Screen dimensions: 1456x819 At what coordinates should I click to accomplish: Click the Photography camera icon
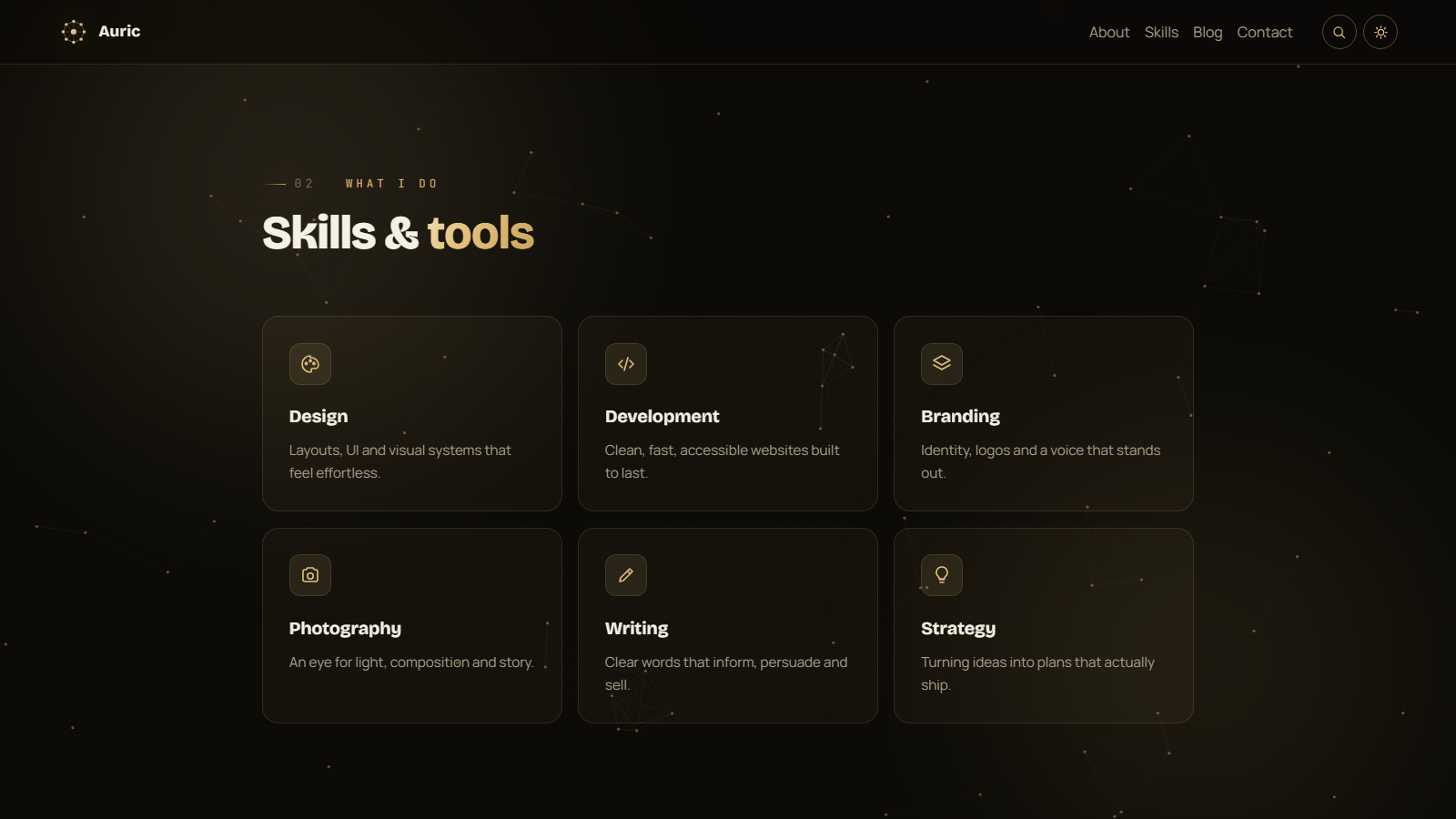310,575
